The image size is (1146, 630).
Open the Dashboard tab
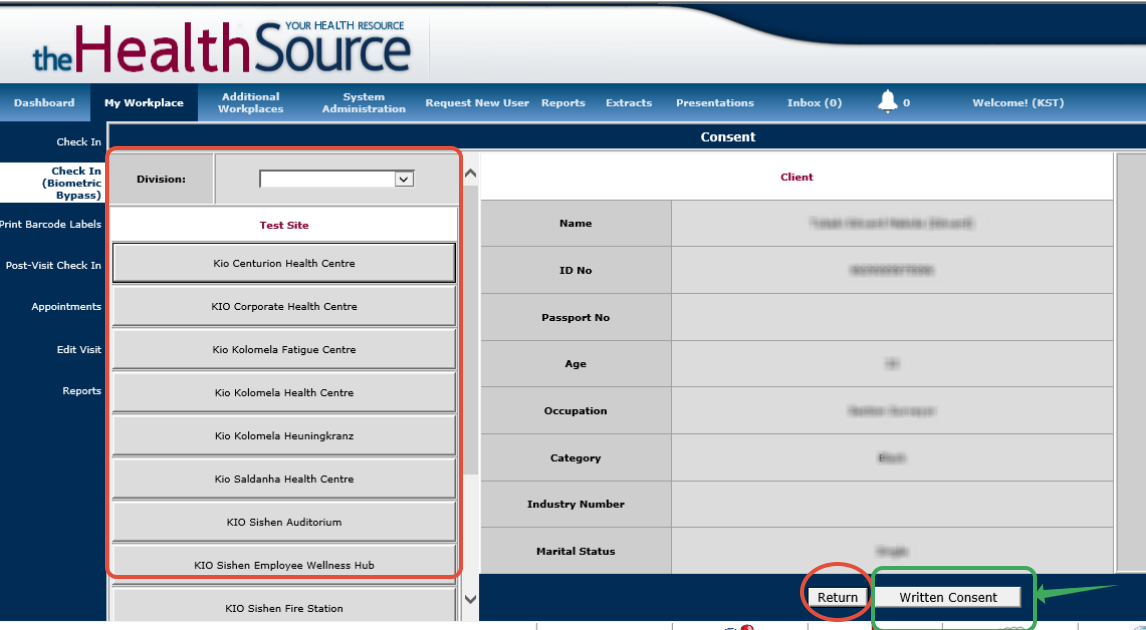pyautogui.click(x=44, y=102)
